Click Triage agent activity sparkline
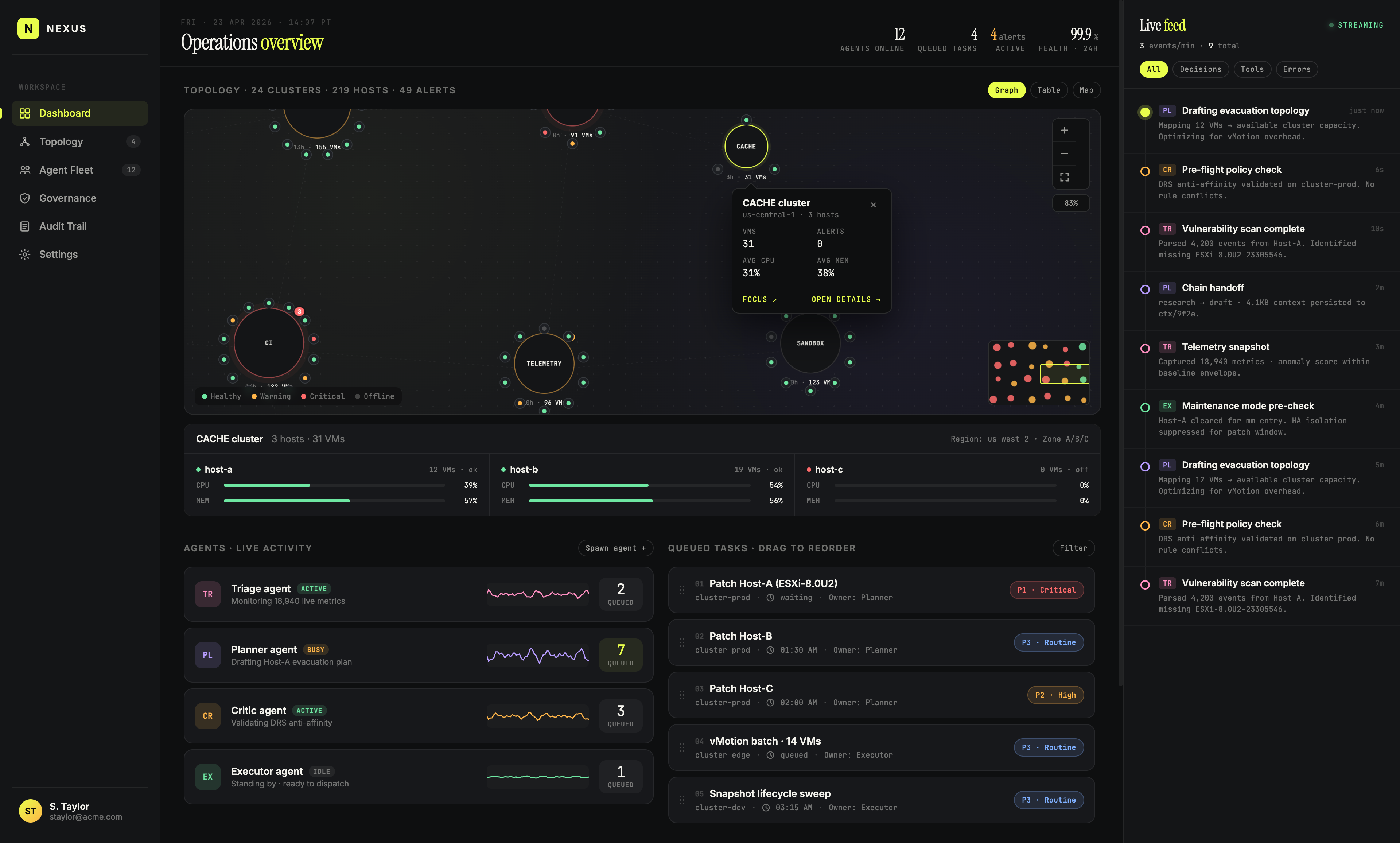 pos(537,594)
